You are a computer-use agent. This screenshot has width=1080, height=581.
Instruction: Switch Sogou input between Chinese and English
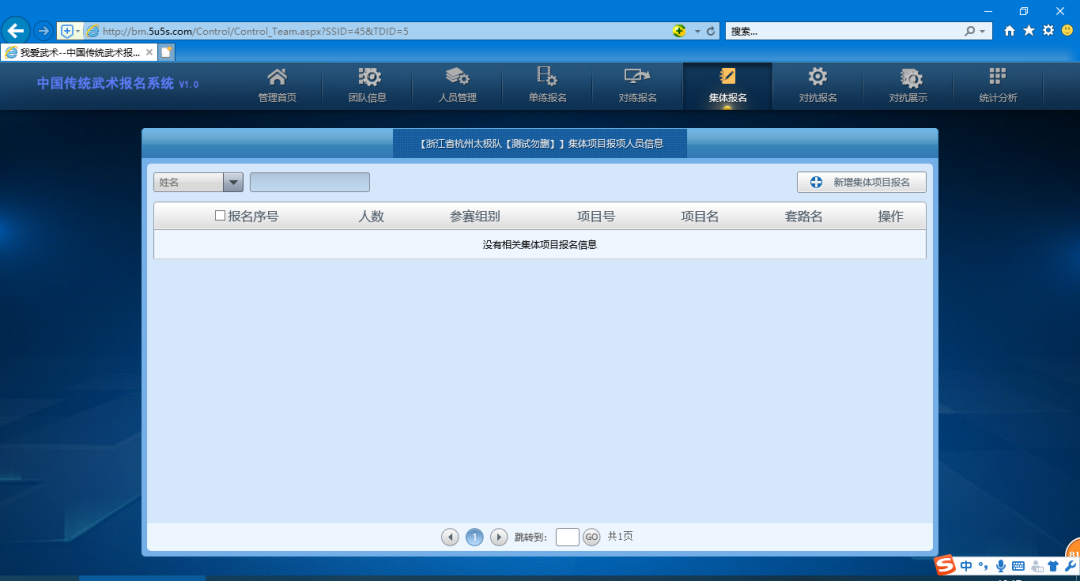[966, 565]
